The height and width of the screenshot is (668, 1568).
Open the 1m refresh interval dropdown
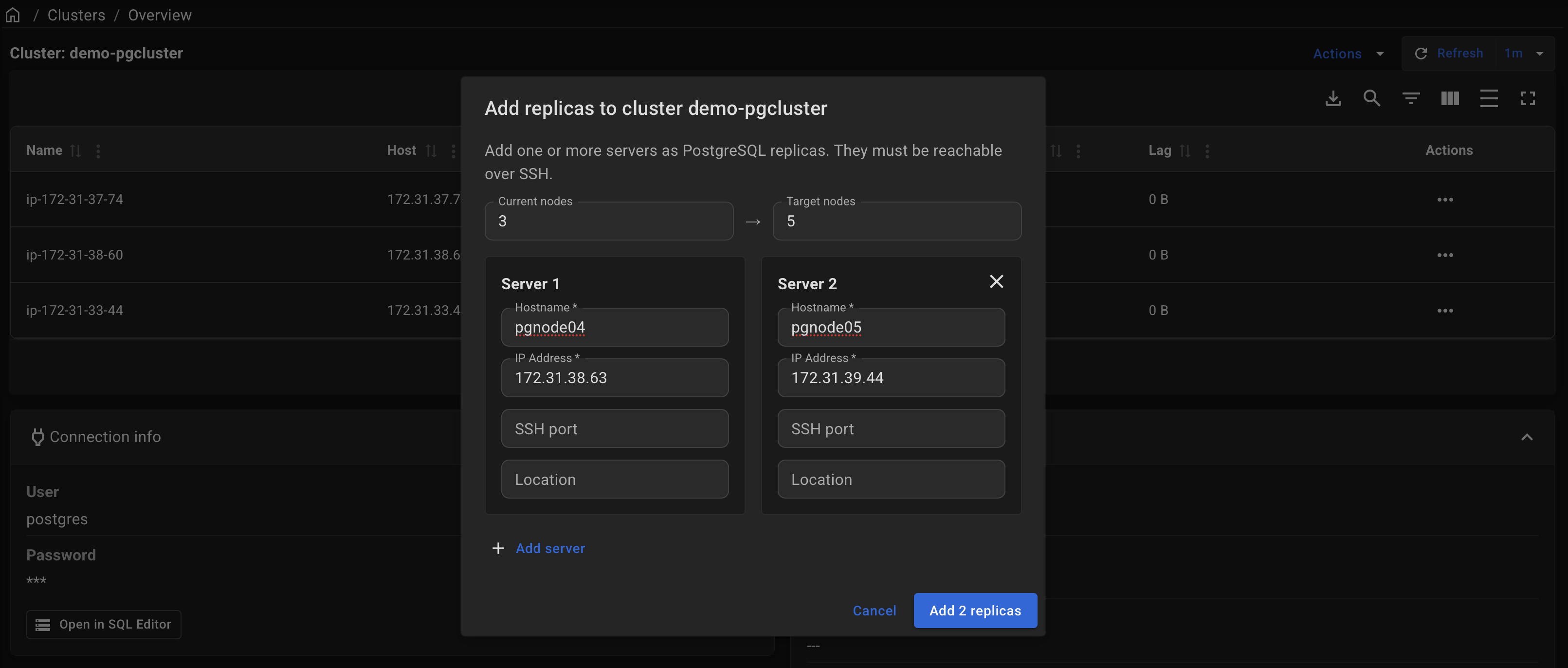[x=1524, y=54]
